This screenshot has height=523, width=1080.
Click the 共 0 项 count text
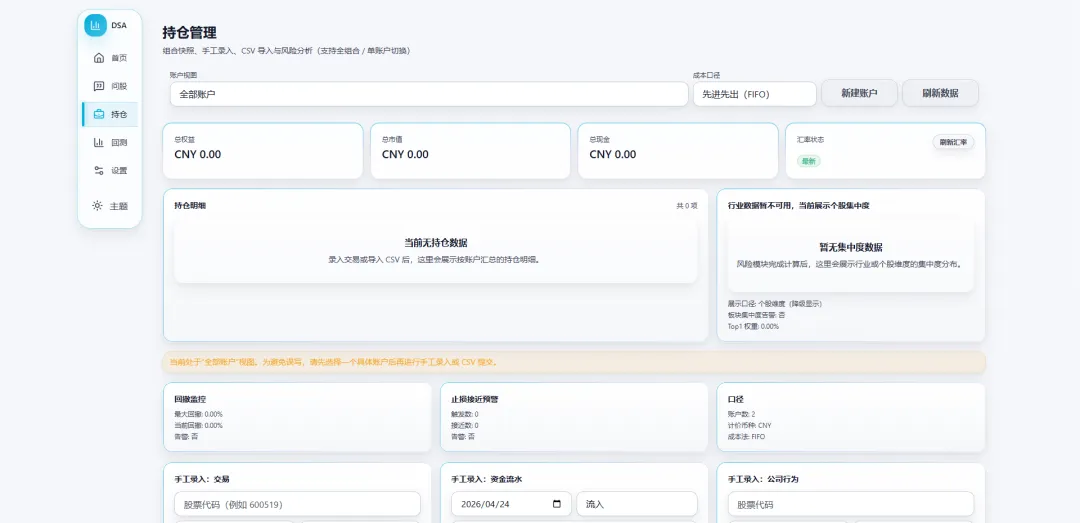tap(687, 205)
